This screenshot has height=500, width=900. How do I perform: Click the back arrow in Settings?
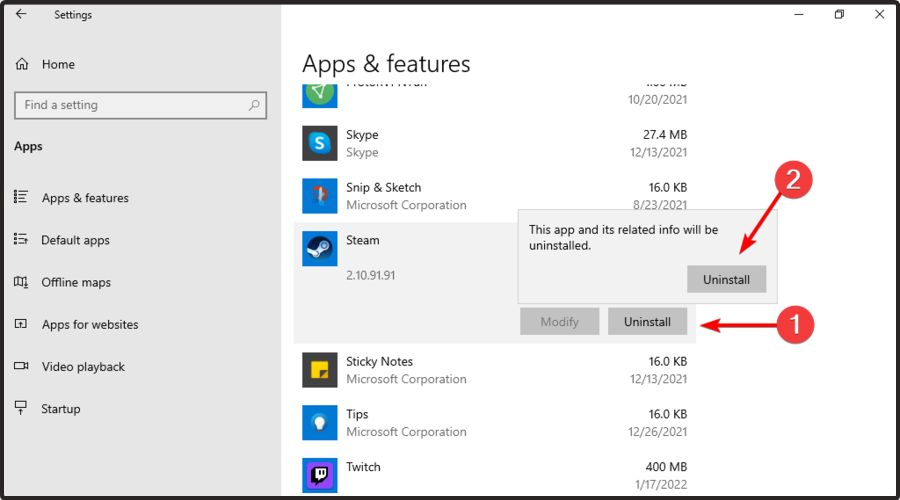[x=21, y=14]
